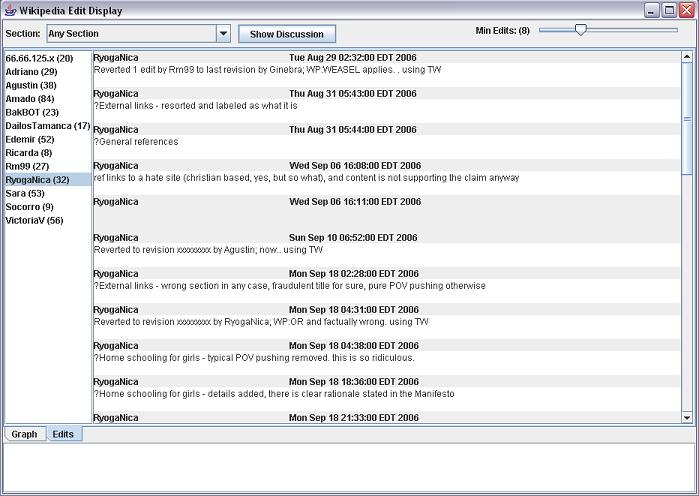Click the Mon Sep 18 02:28:00 edit header

coord(387,274)
